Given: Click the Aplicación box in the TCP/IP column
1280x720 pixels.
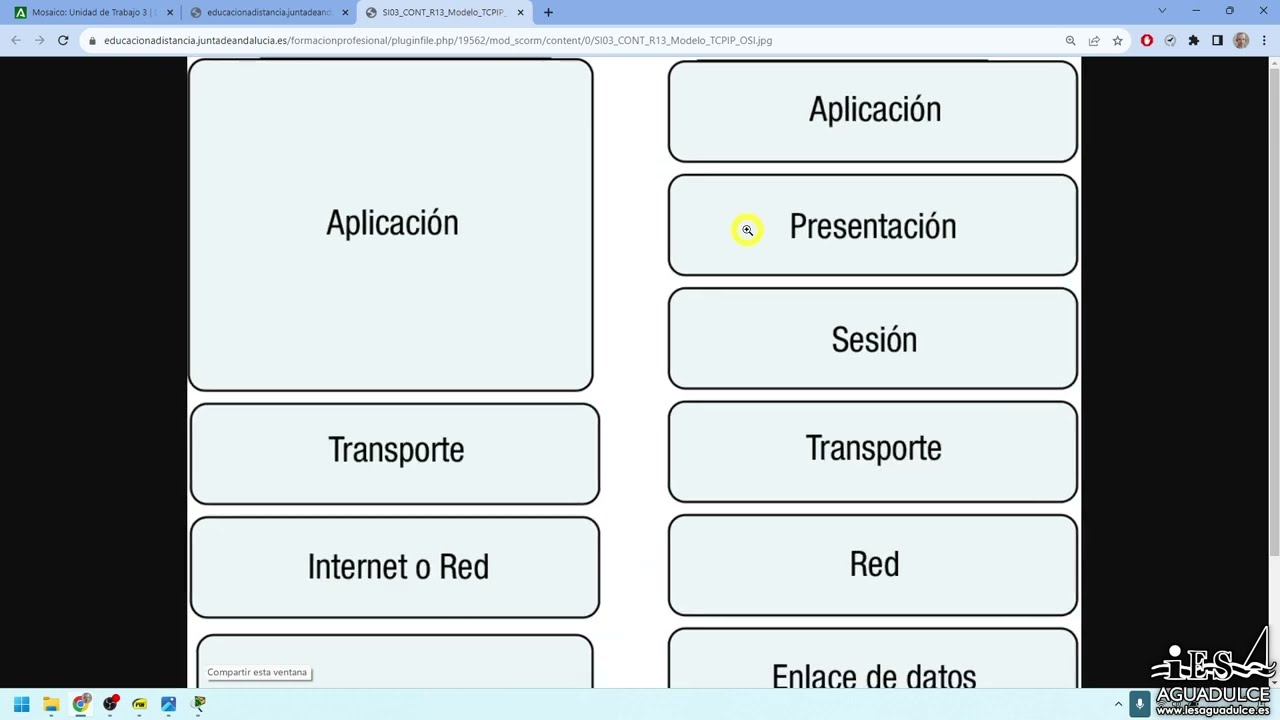Looking at the screenshot, I should [x=391, y=224].
